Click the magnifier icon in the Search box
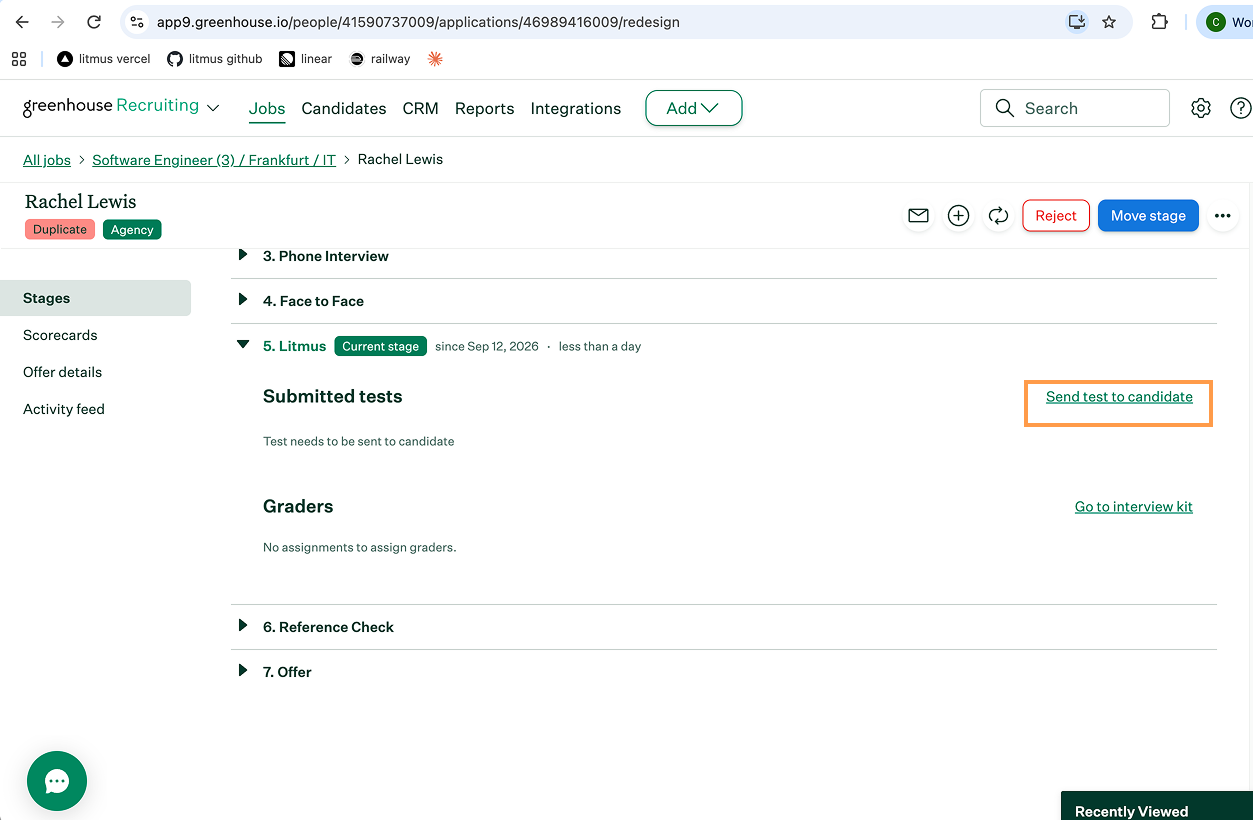Viewport: 1253px width, 820px height. [1005, 108]
